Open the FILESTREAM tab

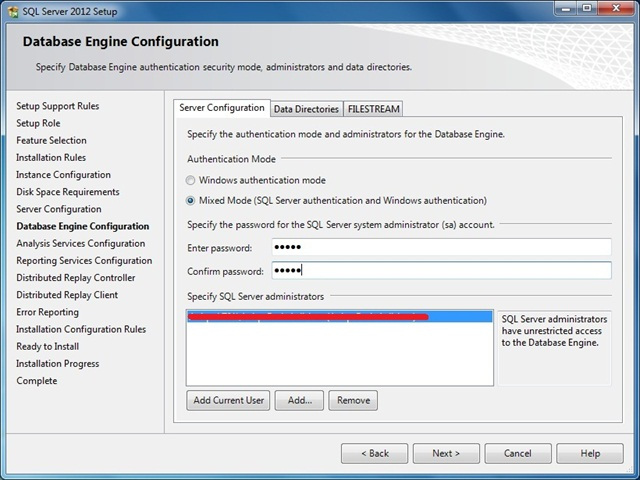(373, 109)
